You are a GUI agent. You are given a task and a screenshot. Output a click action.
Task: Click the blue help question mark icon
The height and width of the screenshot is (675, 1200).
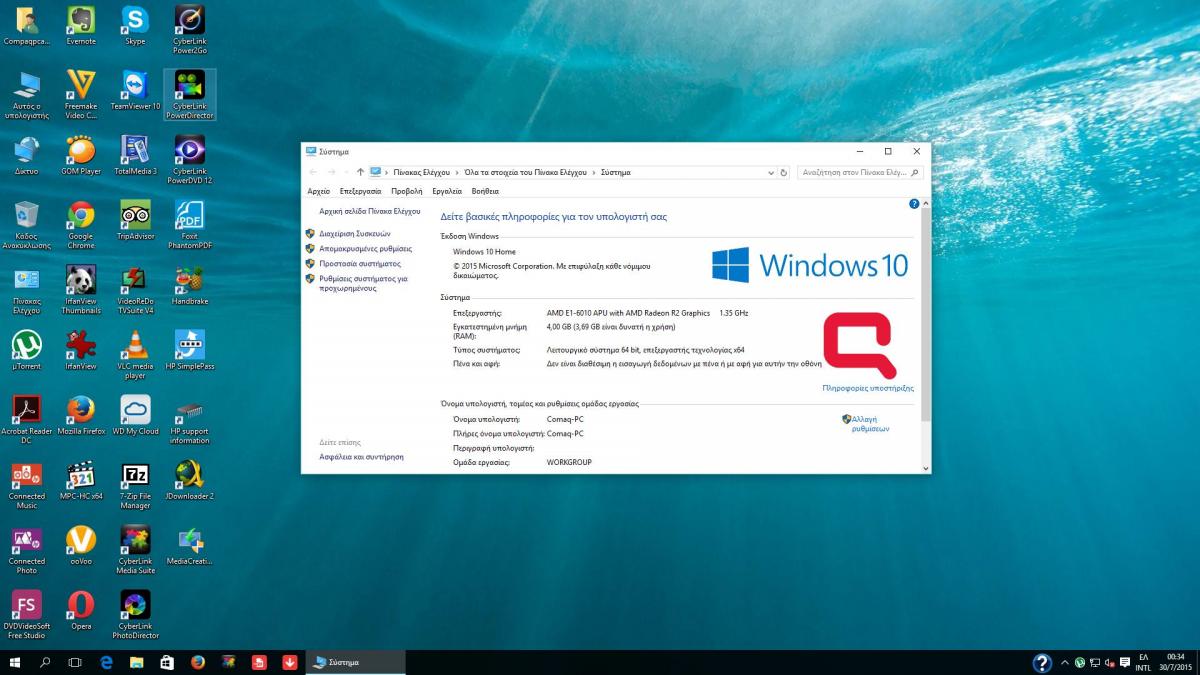(x=914, y=204)
